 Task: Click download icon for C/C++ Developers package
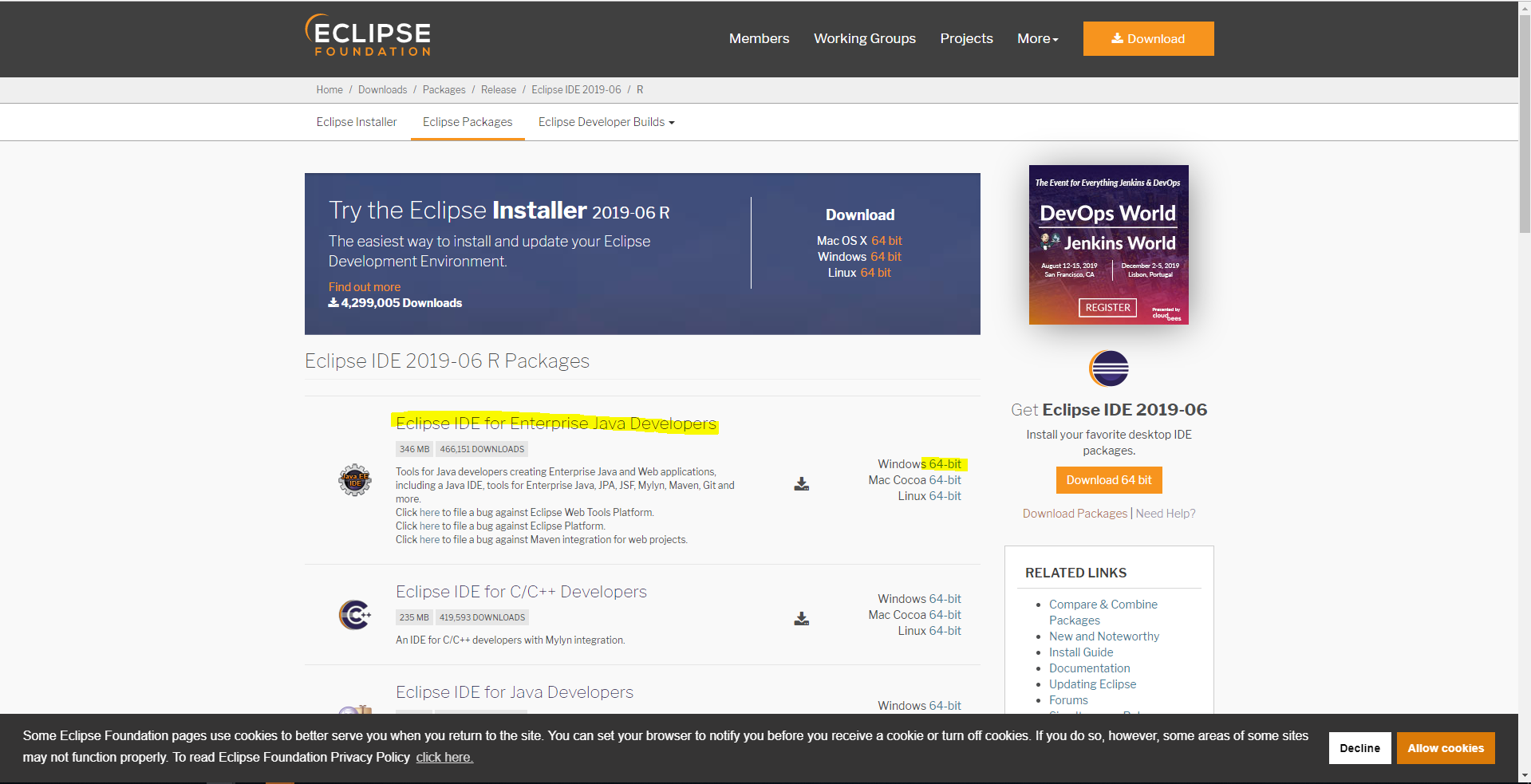[x=802, y=619]
